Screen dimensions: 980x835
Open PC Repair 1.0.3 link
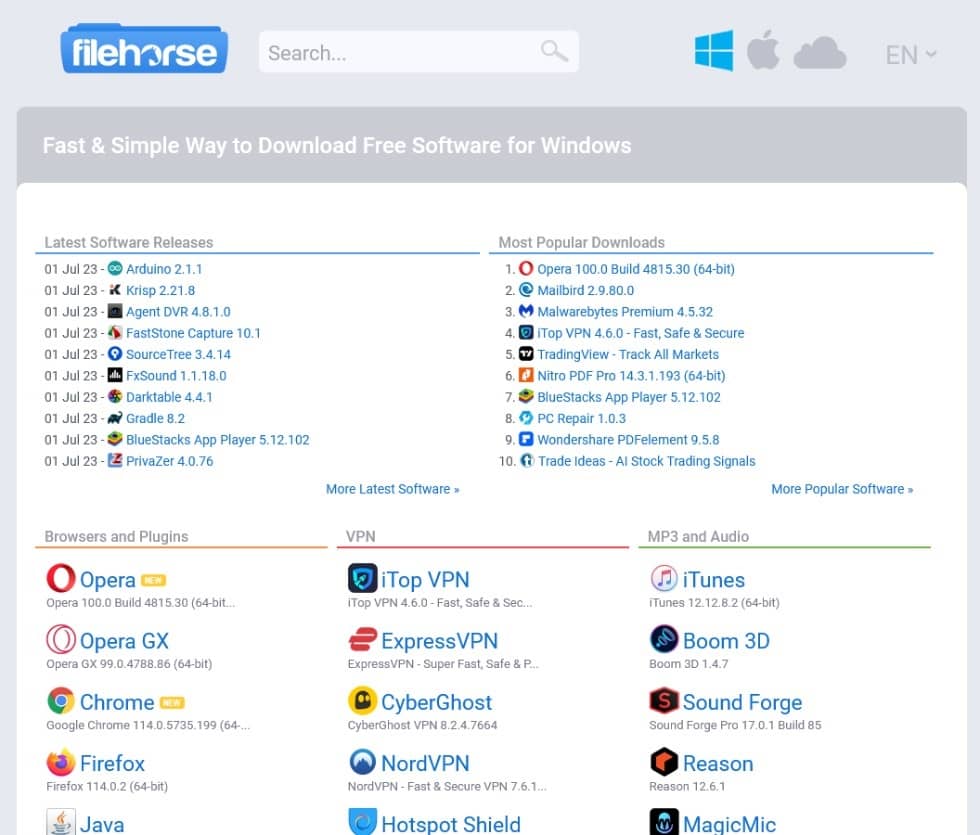581,418
